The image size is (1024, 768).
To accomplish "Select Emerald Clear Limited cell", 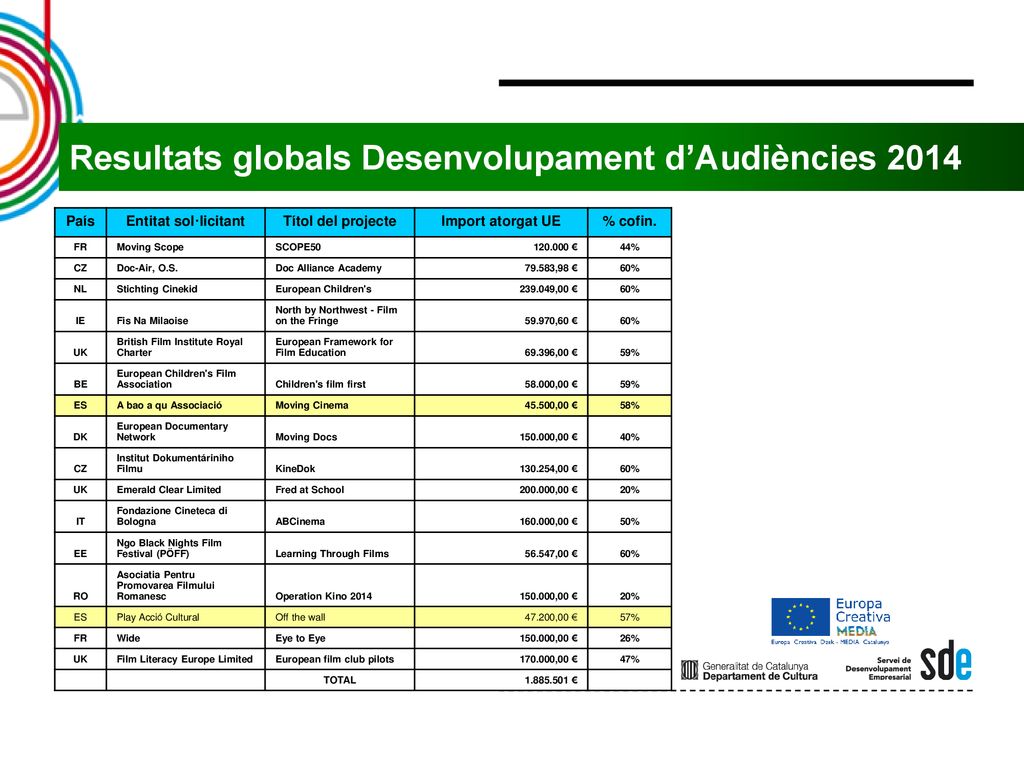I will [185, 489].
